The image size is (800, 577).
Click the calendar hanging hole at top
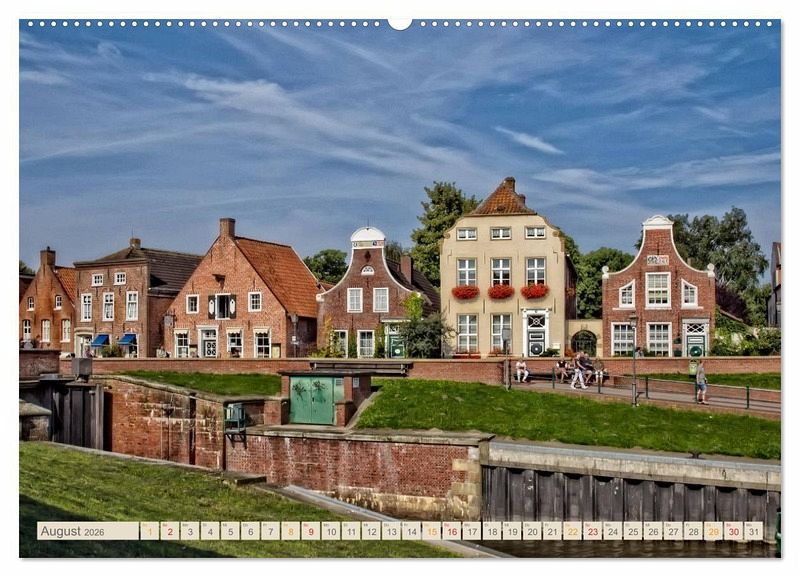pyautogui.click(x=400, y=23)
